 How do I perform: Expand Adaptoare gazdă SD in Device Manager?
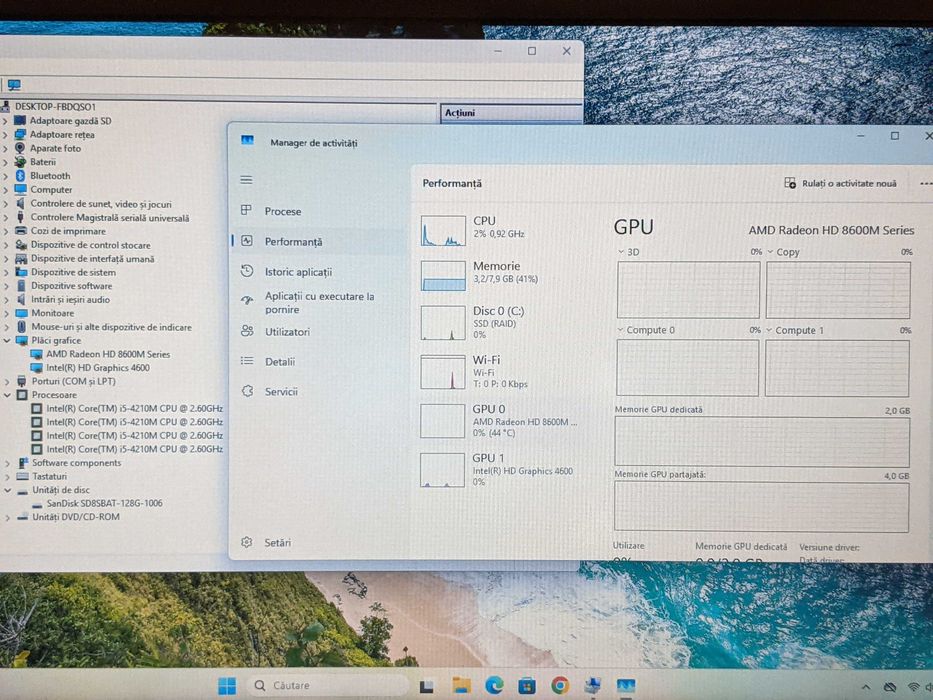pyautogui.click(x=5, y=121)
